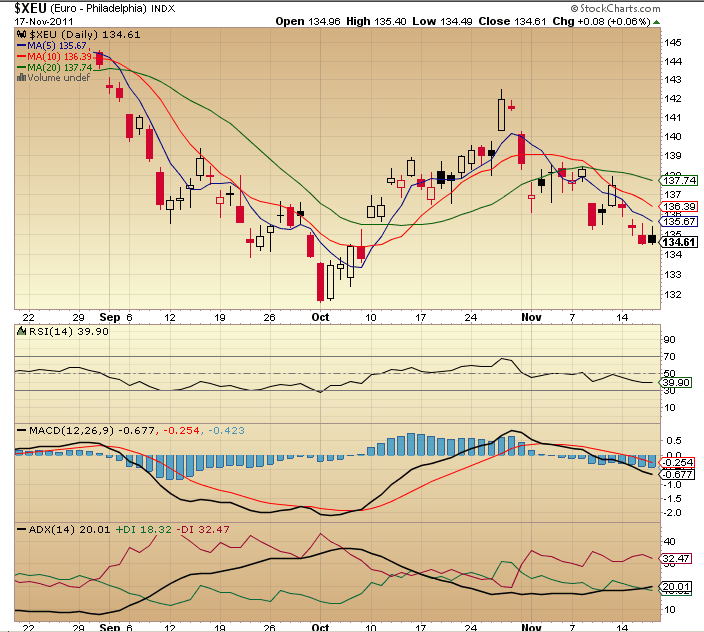Click the Low 134.49 value
The image size is (704, 632).
[x=442, y=21]
